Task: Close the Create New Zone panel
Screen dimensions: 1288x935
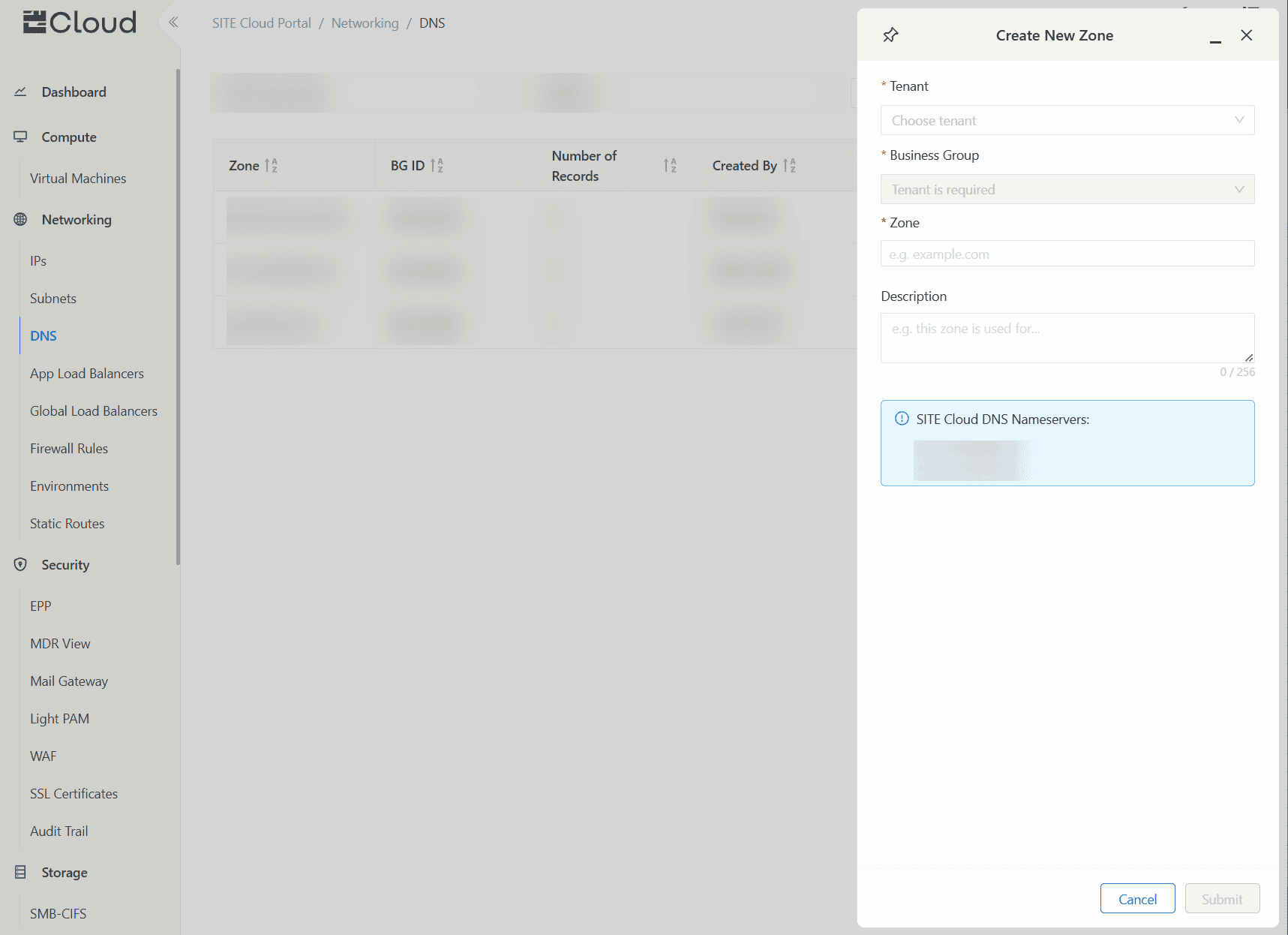Action: point(1246,35)
